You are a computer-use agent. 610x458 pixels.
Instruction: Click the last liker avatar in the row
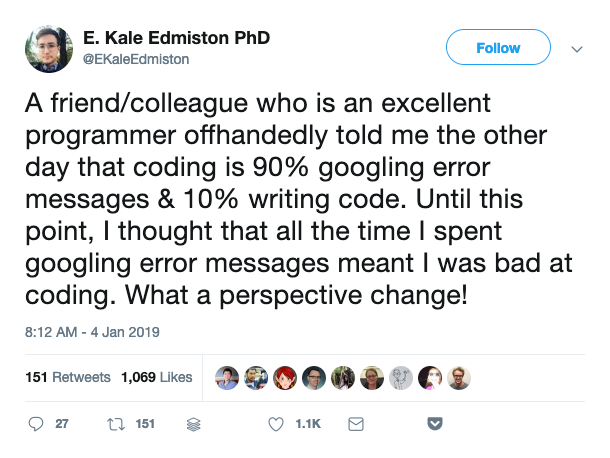pyautogui.click(x=459, y=377)
